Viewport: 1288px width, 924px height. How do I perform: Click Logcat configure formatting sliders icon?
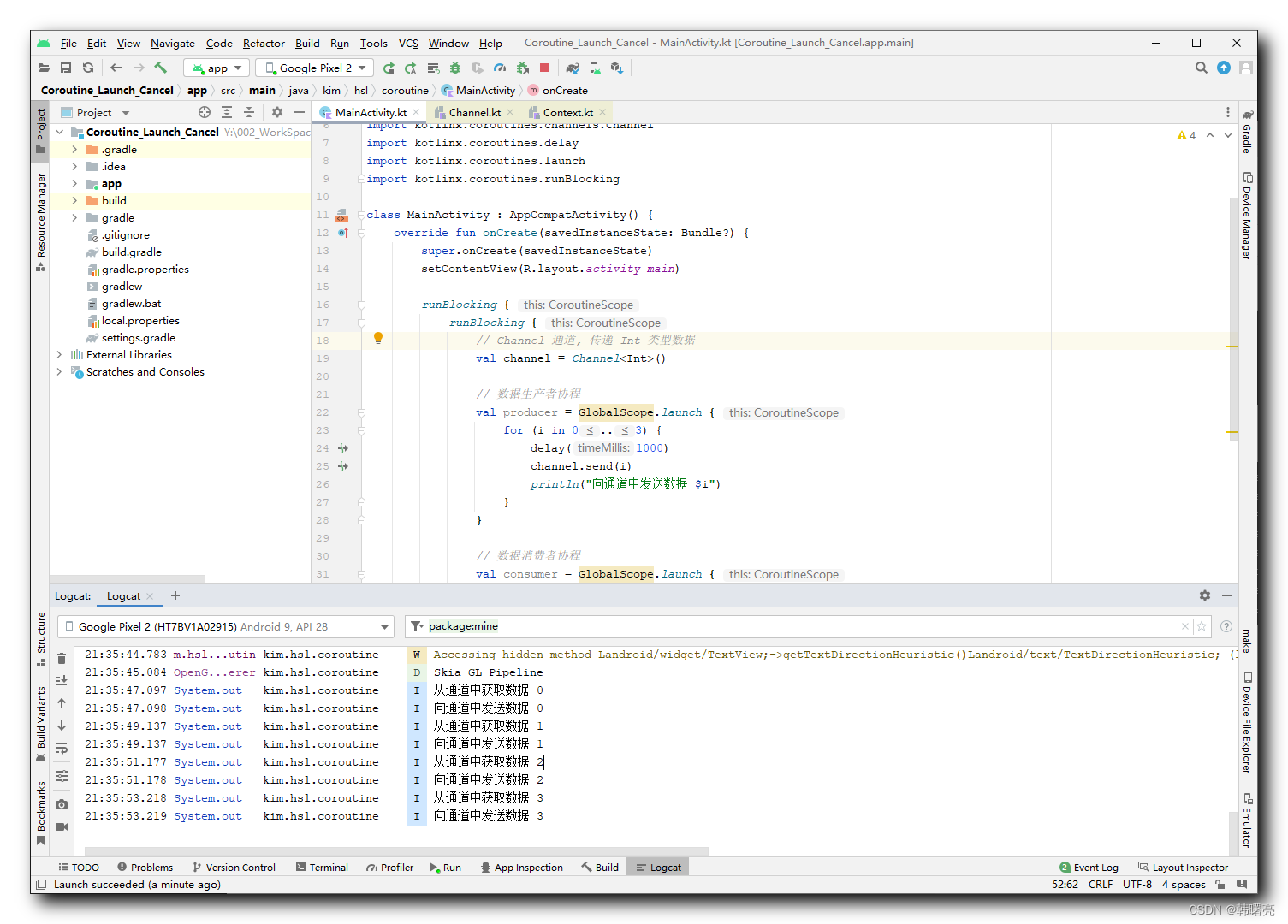click(62, 776)
